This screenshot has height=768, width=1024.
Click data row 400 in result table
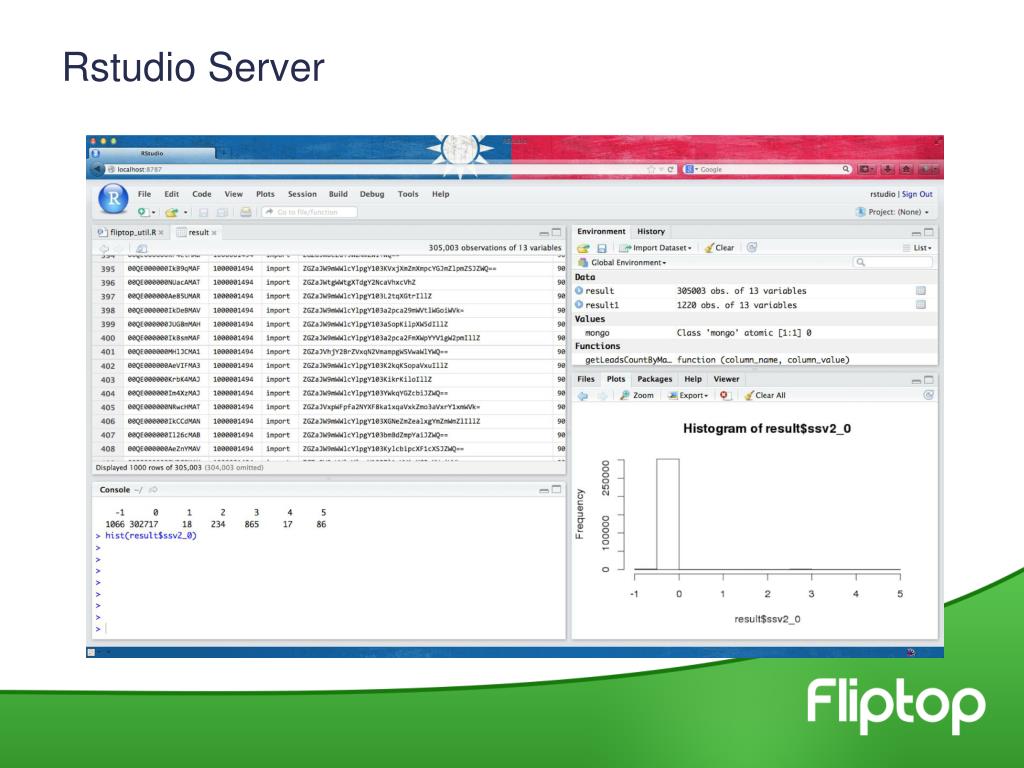pos(330,338)
